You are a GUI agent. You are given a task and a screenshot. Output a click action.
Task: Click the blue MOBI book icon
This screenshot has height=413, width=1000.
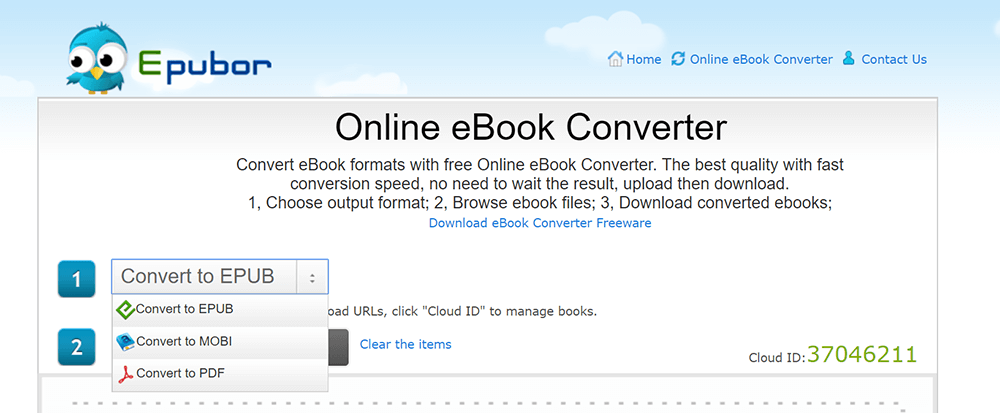[125, 342]
